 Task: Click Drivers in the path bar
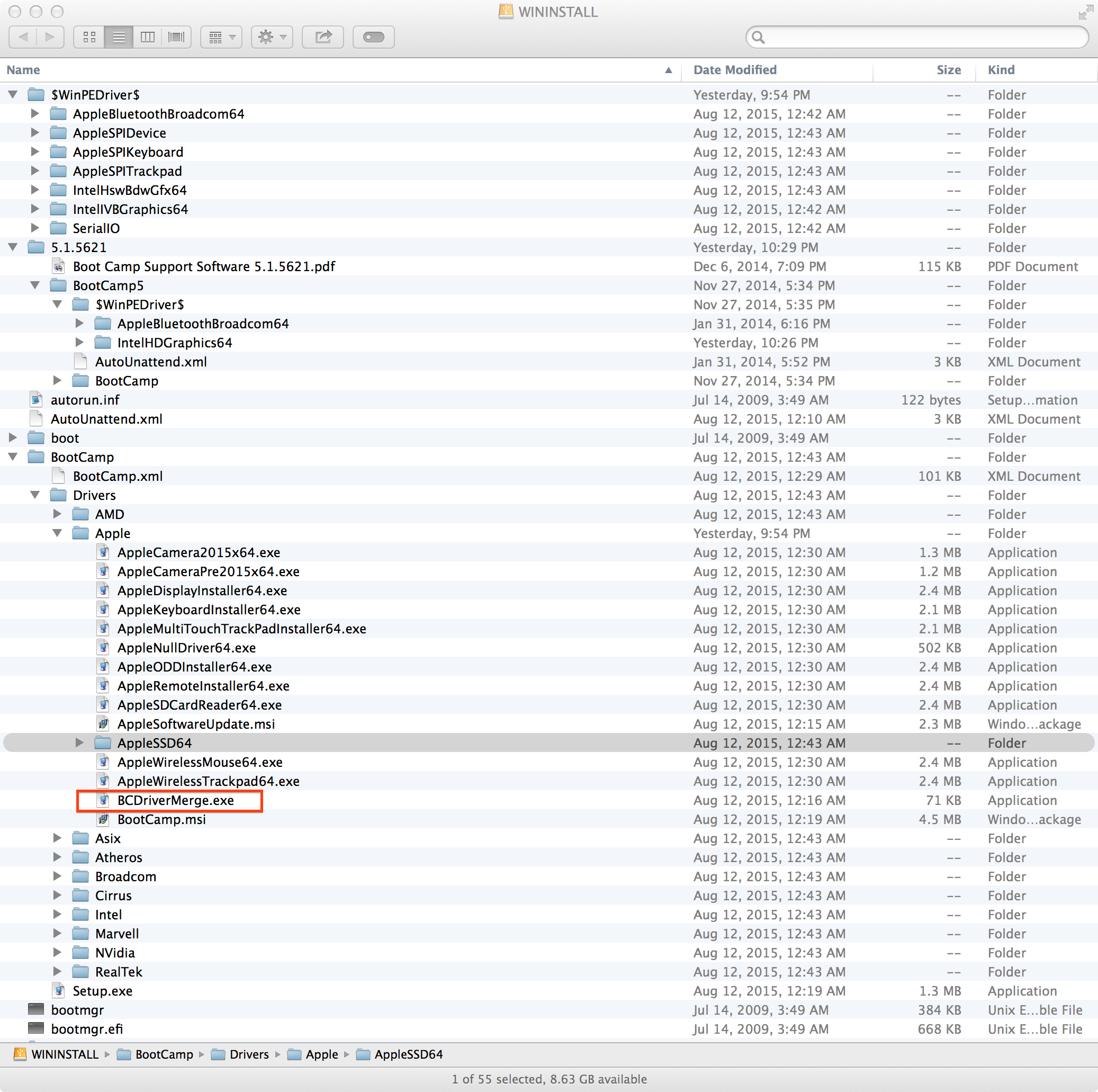point(250,1054)
